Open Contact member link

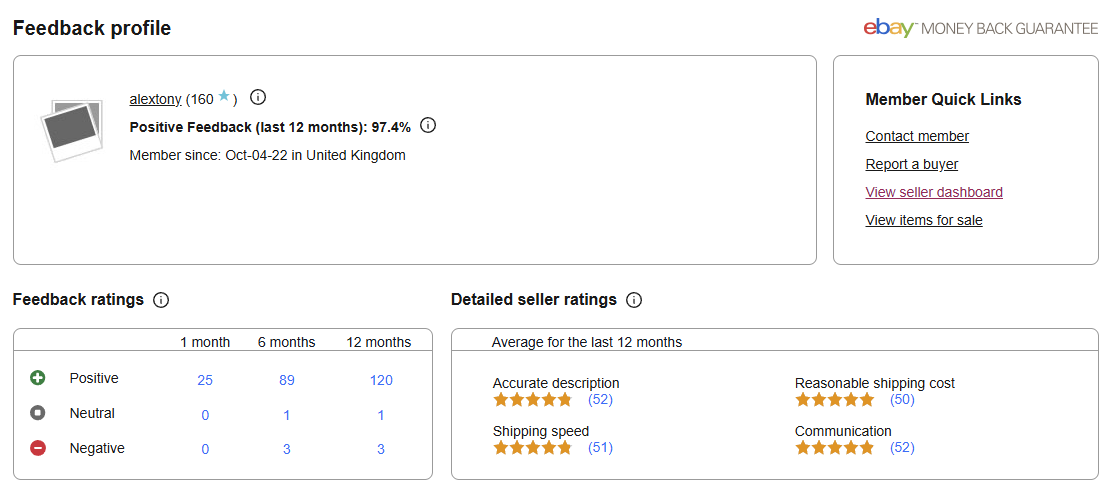coord(917,136)
